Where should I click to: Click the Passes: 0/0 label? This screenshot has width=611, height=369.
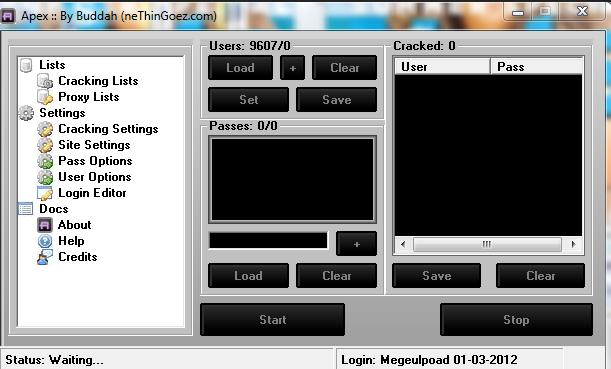(243, 126)
